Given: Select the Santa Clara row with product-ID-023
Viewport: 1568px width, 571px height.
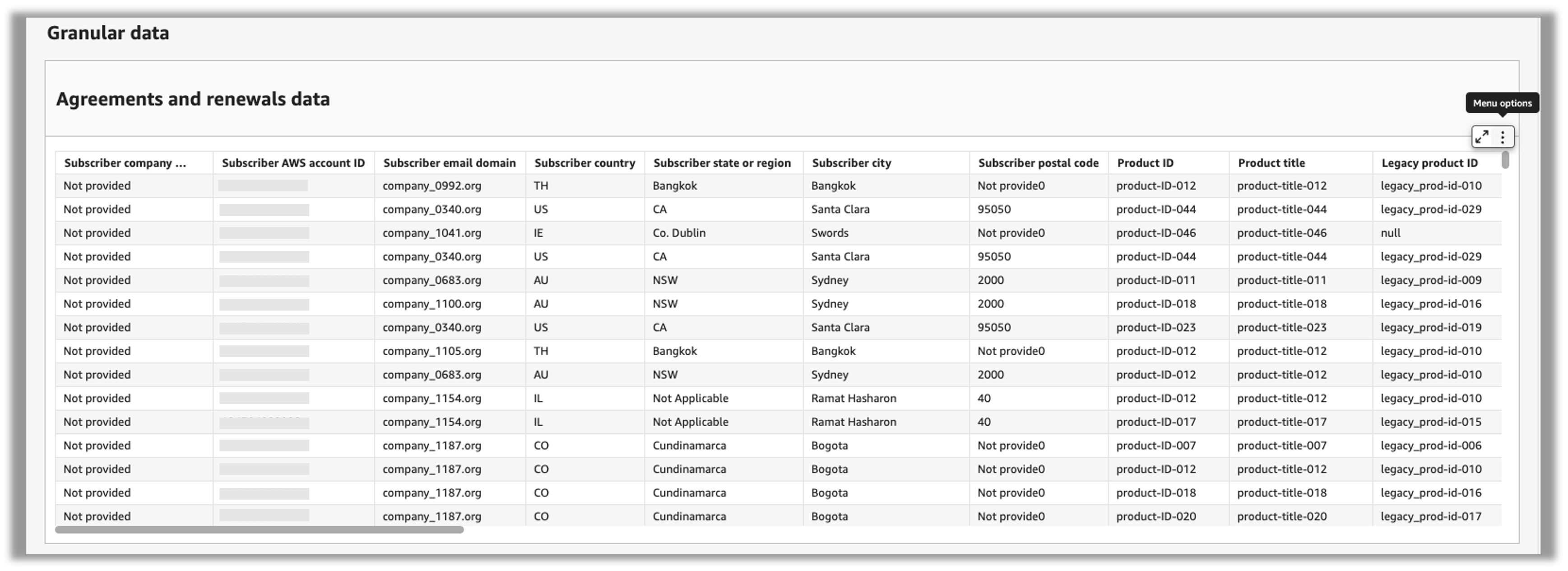Looking at the screenshot, I should click(840, 327).
